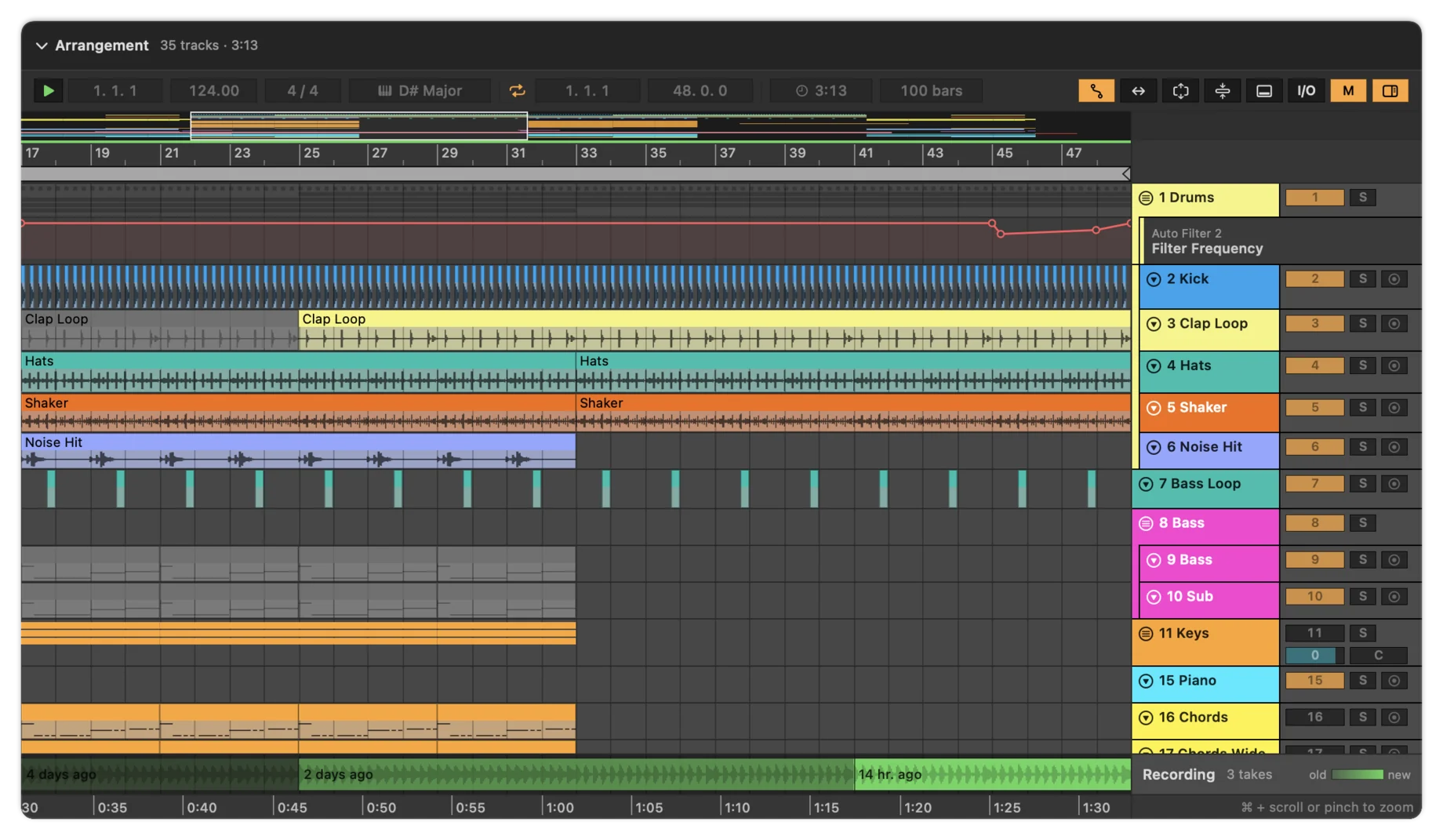Click the arrangement overview view rectangle
This screenshot has width=1443, height=840.
click(x=359, y=126)
